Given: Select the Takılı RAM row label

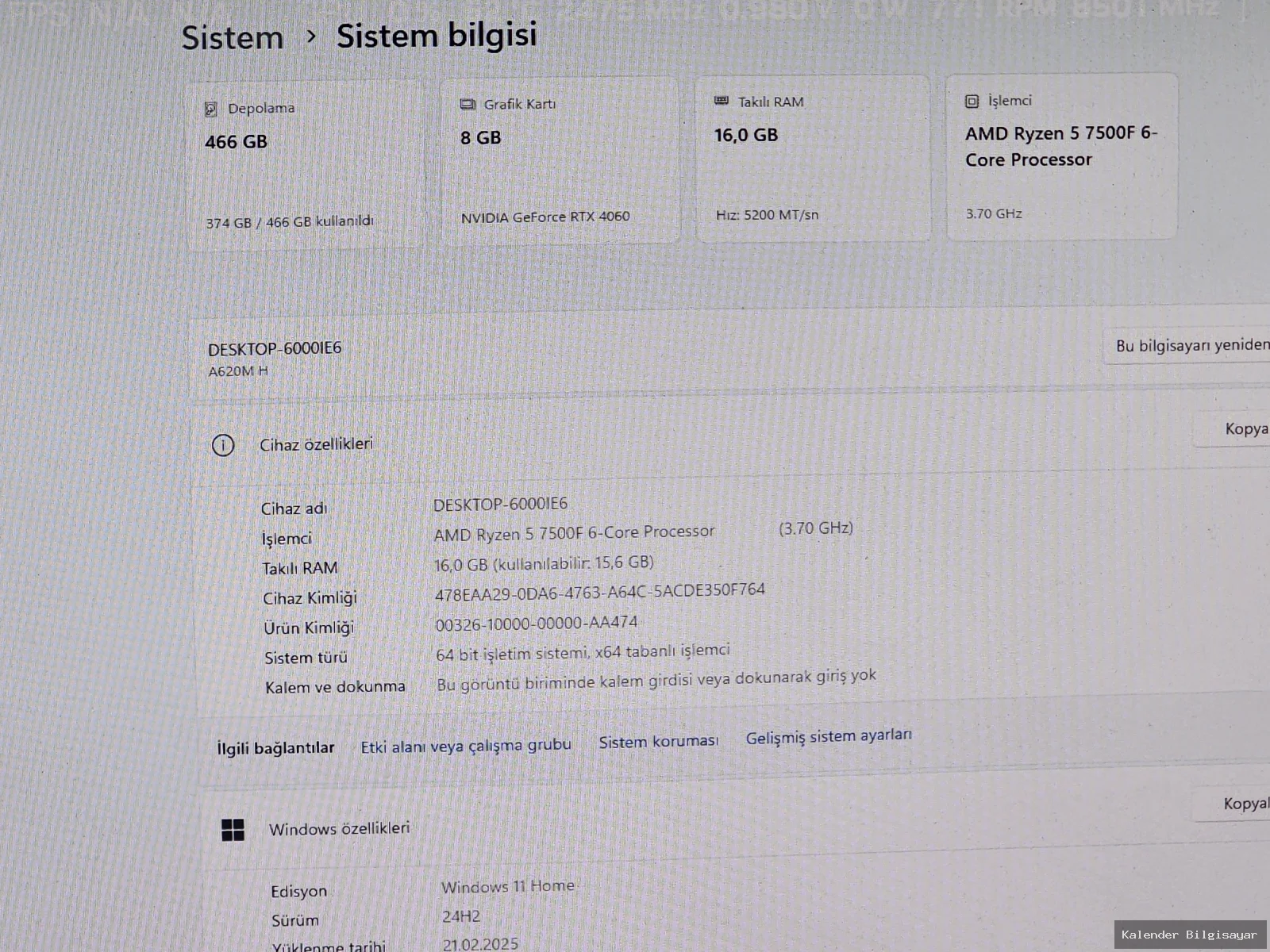Looking at the screenshot, I should tap(300, 568).
